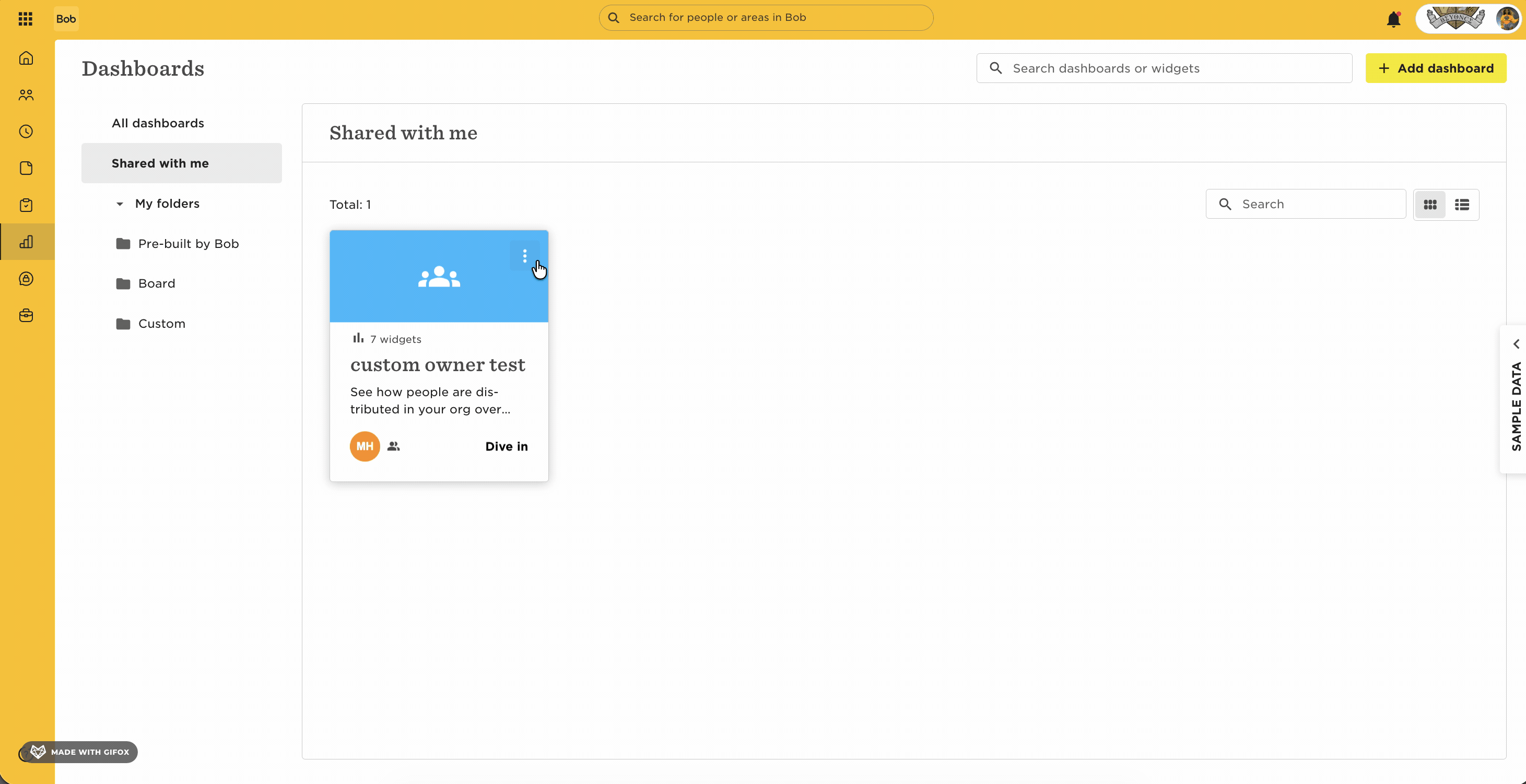Switch to grid view
Image resolution: width=1526 pixels, height=784 pixels.
(x=1430, y=204)
